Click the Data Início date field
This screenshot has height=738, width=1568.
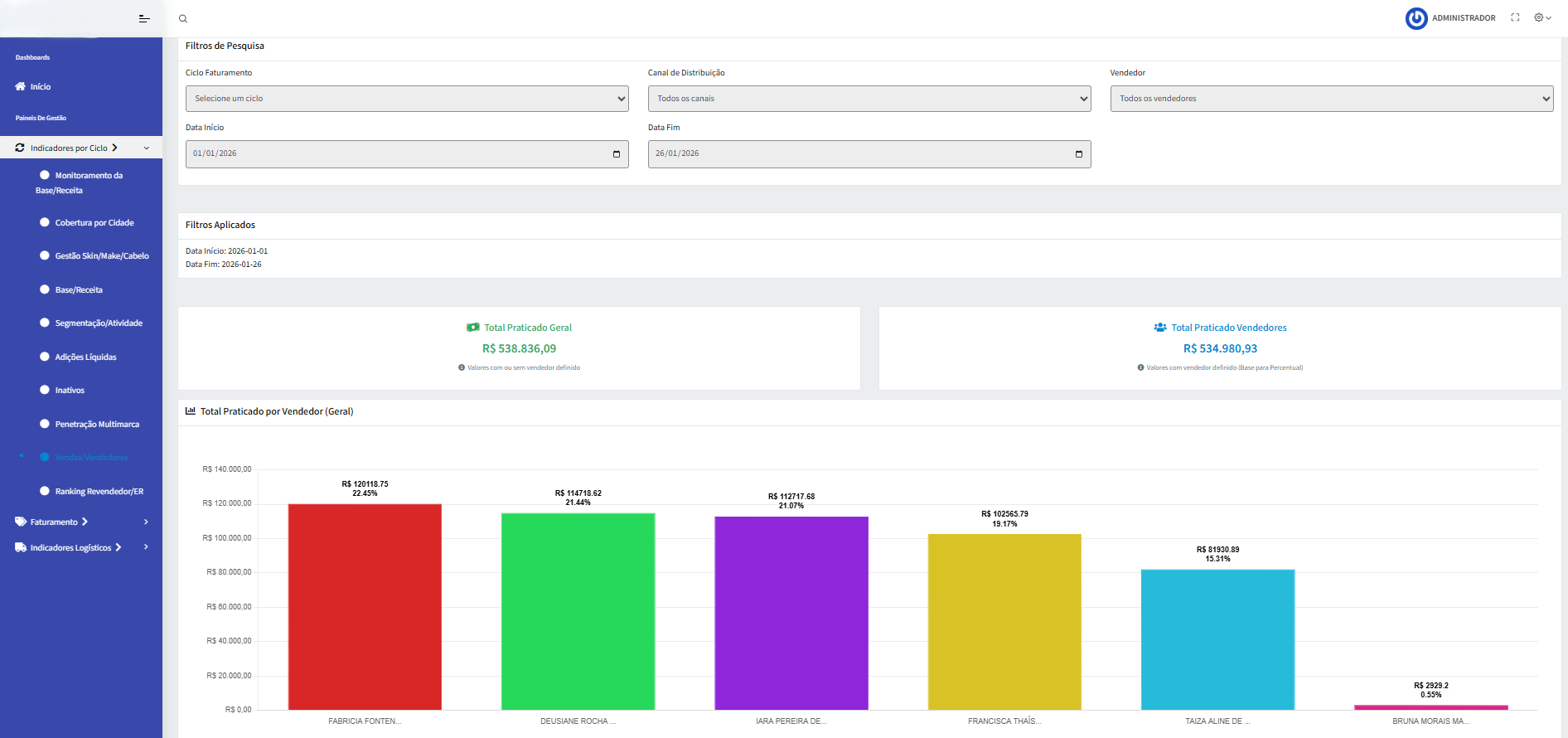pos(407,154)
